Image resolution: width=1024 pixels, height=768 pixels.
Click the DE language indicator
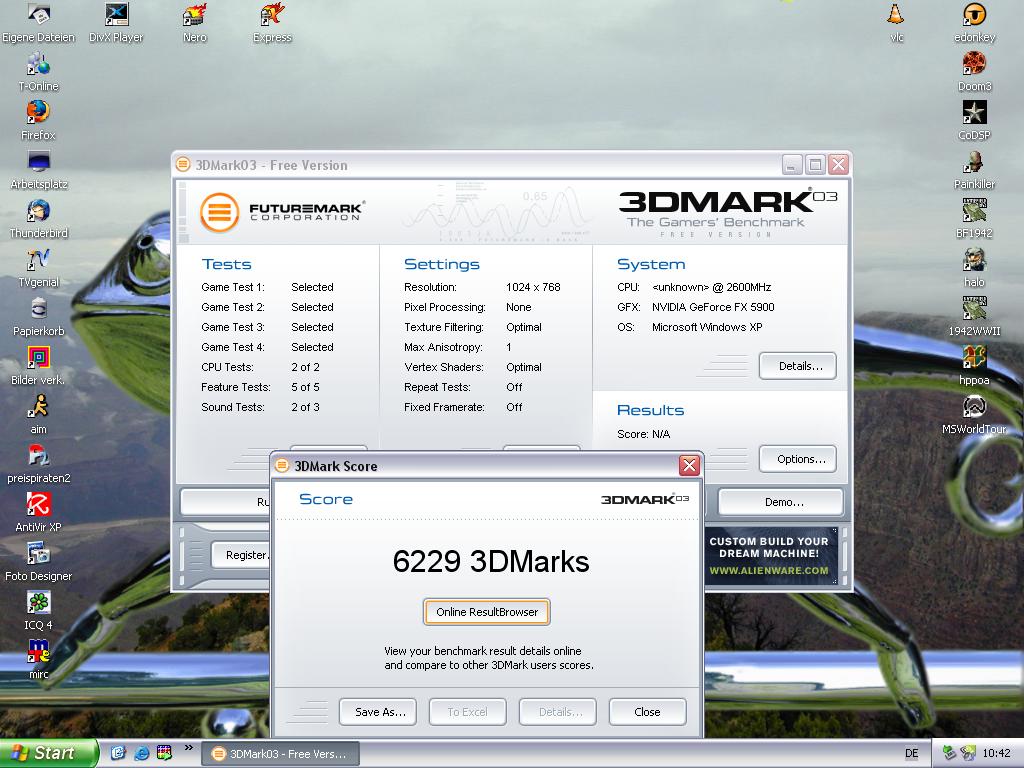[912, 754]
